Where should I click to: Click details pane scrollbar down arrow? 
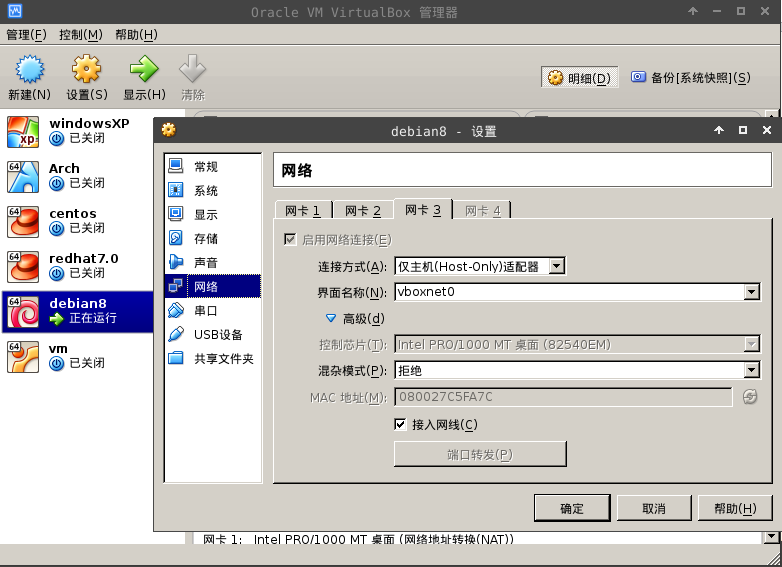(x=772, y=537)
